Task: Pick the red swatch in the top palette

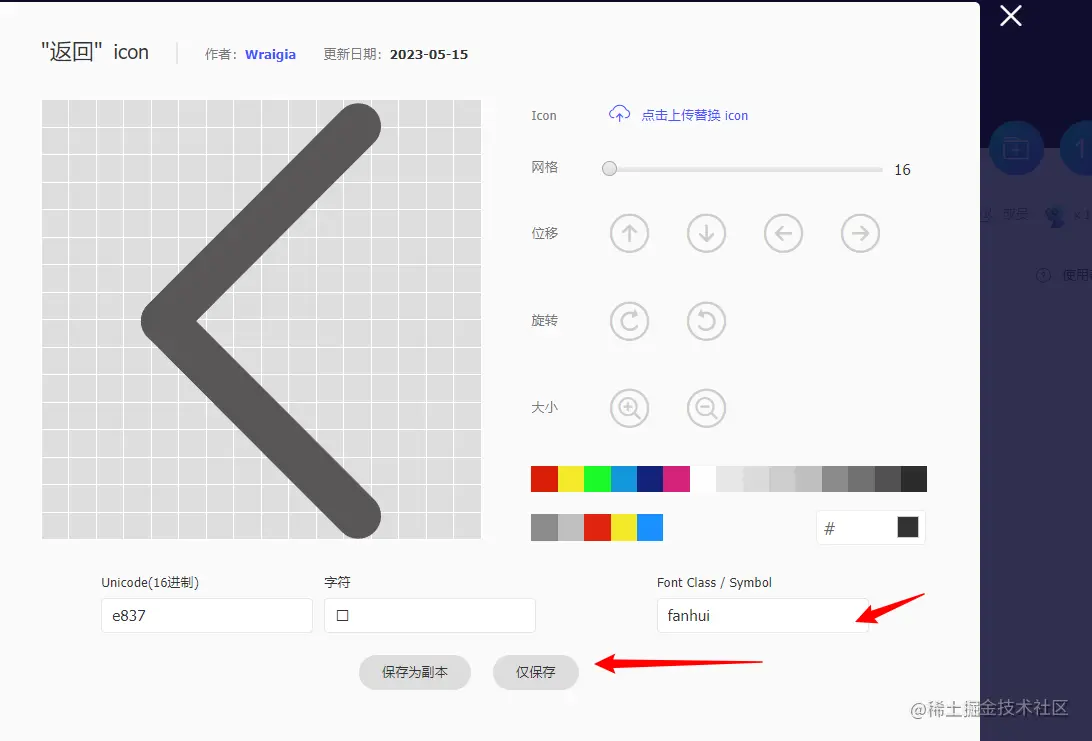Action: coord(544,479)
